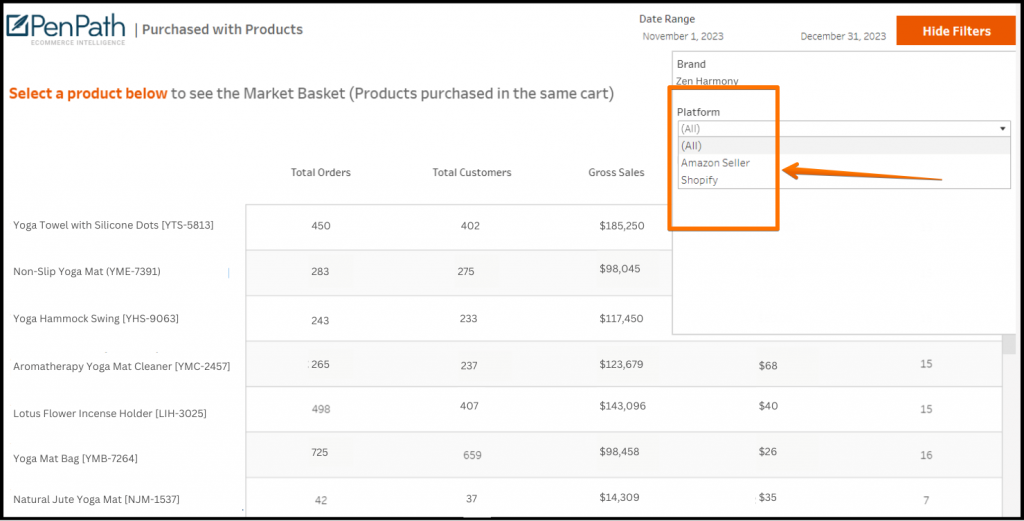Select Yoga Hammock Swing product
1024x521 pixels.
click(x=95, y=319)
